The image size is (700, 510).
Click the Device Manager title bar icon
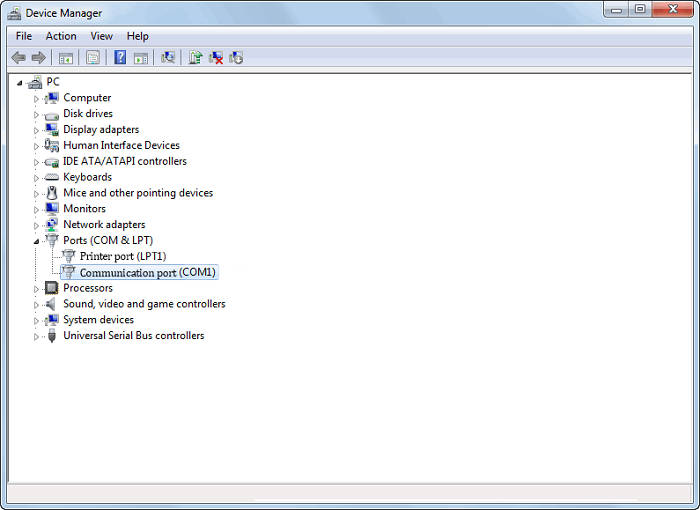(x=14, y=13)
